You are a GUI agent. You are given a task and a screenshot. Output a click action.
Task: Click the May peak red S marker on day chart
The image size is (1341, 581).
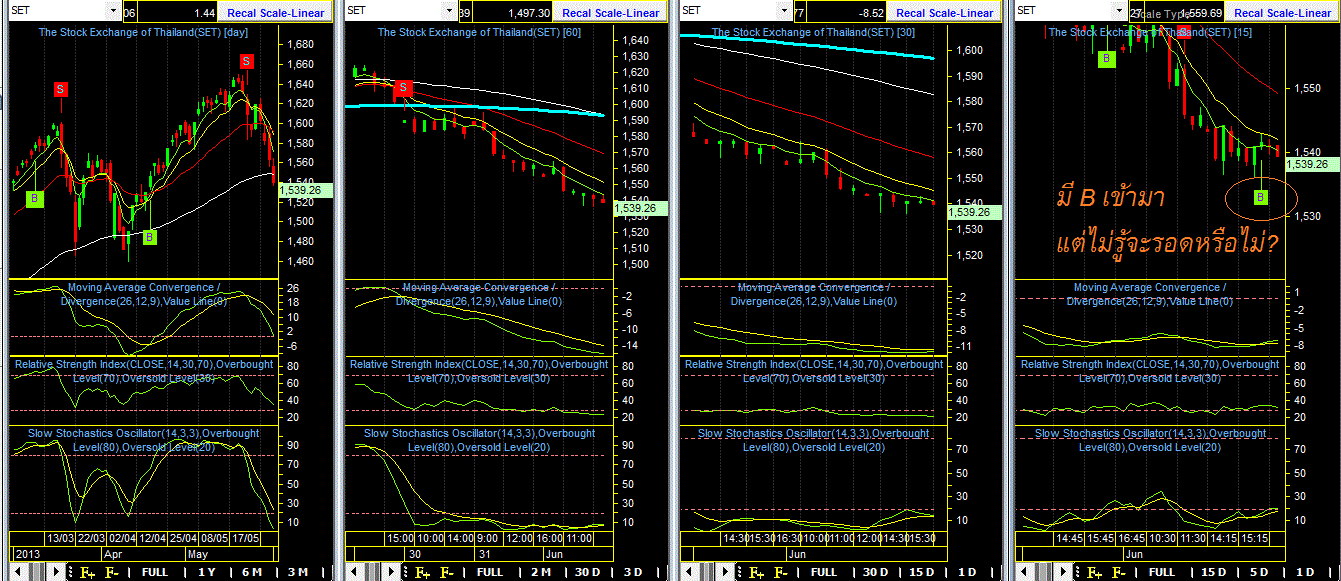tap(245, 62)
